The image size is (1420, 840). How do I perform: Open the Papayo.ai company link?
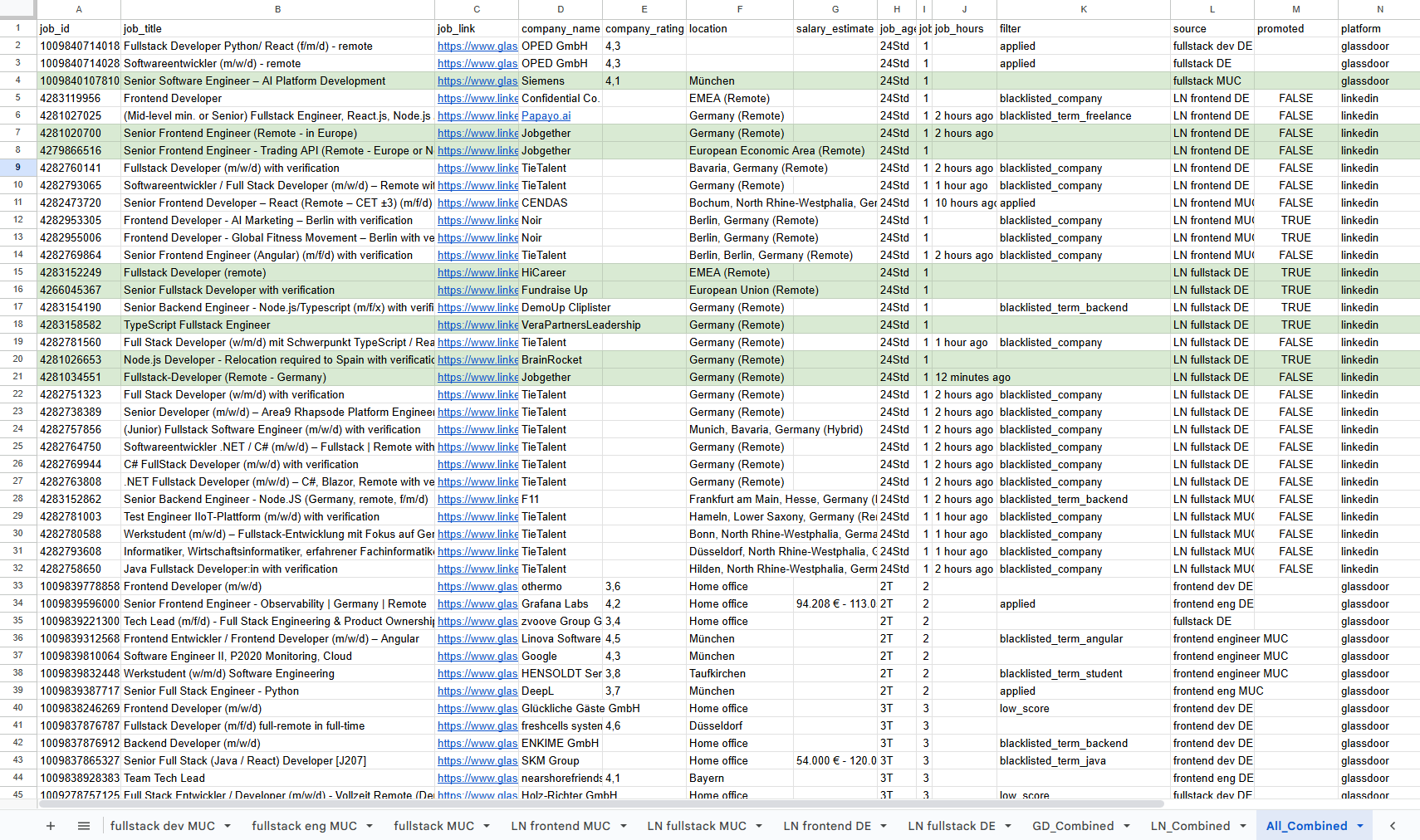546,116
